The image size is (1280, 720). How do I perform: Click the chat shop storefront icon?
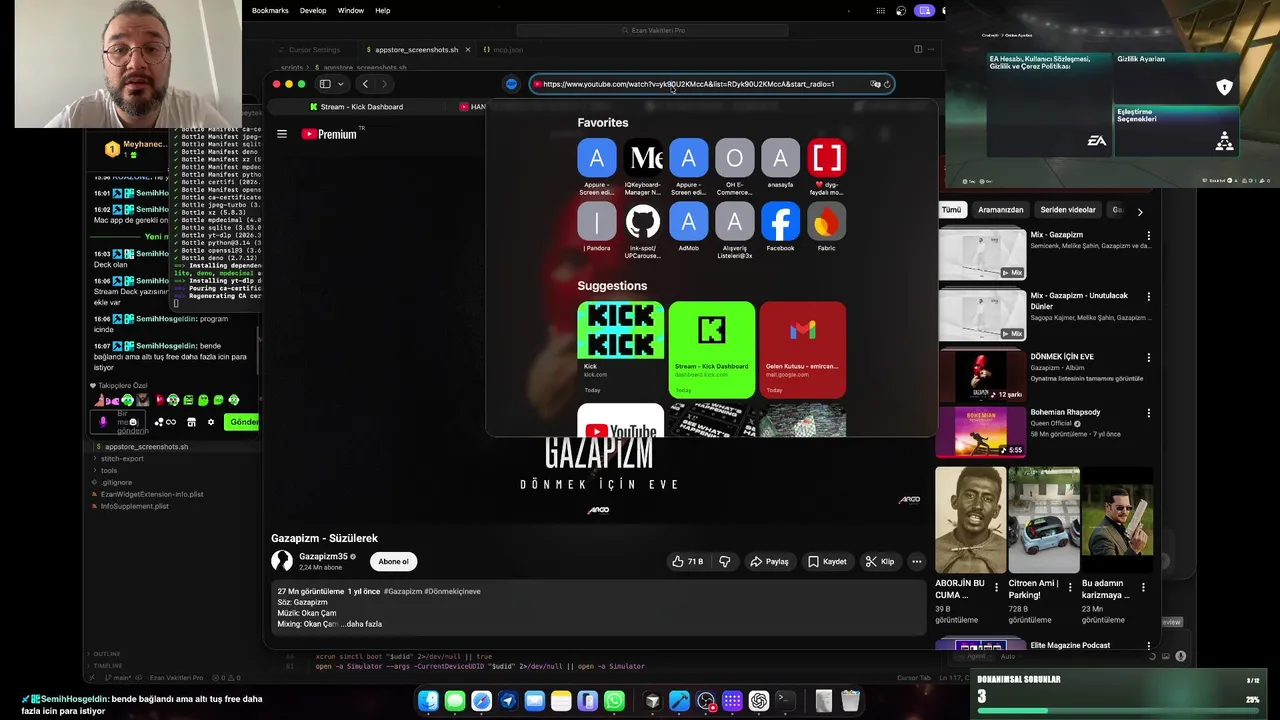click(x=191, y=422)
